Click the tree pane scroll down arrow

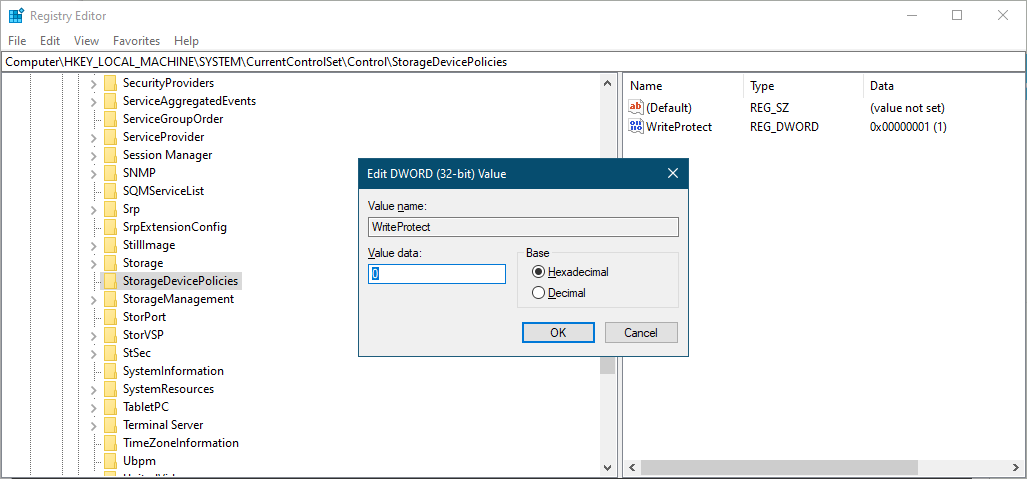coord(607,468)
